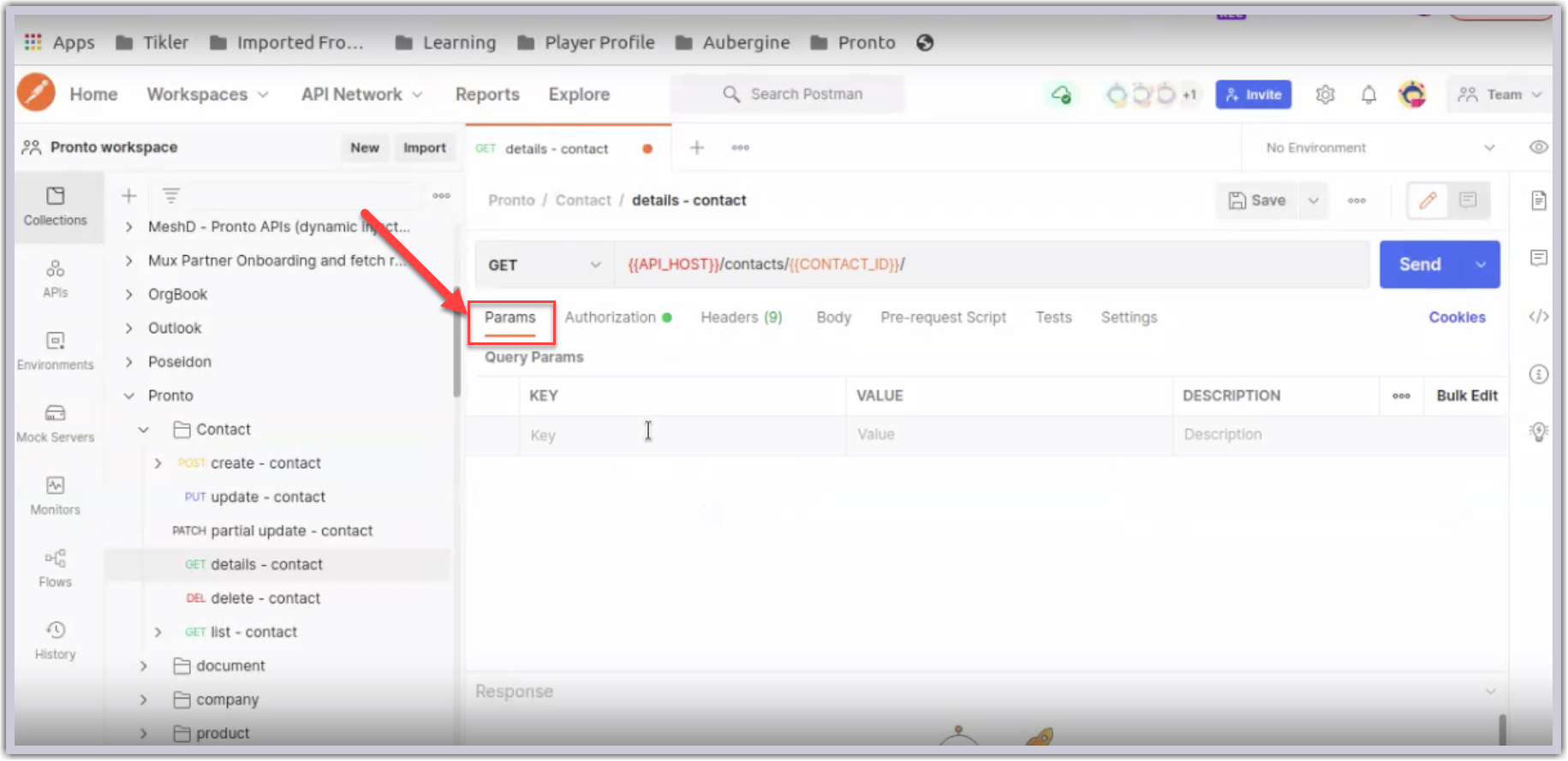
Task: Switch to edit mode pencil icon
Action: pyautogui.click(x=1428, y=200)
